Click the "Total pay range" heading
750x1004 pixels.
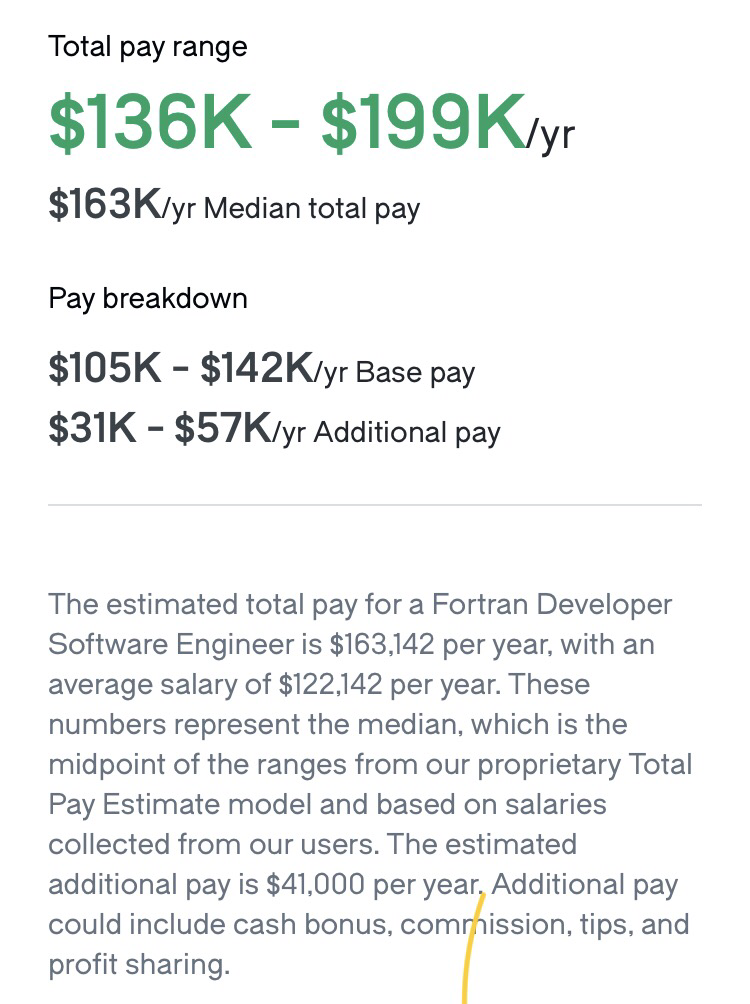(x=148, y=47)
